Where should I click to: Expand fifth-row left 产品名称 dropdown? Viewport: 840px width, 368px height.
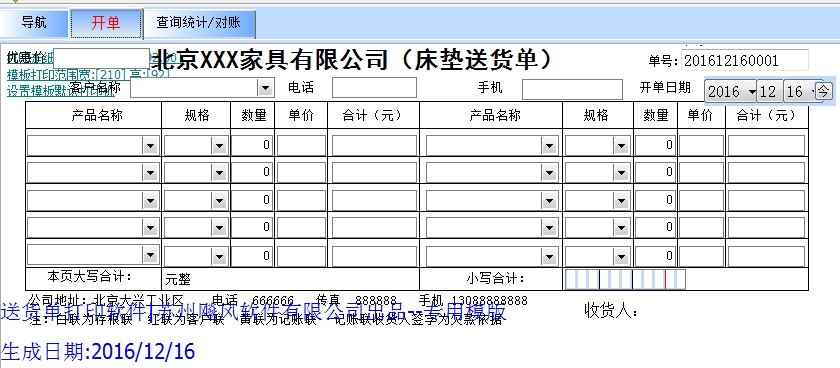150,256
